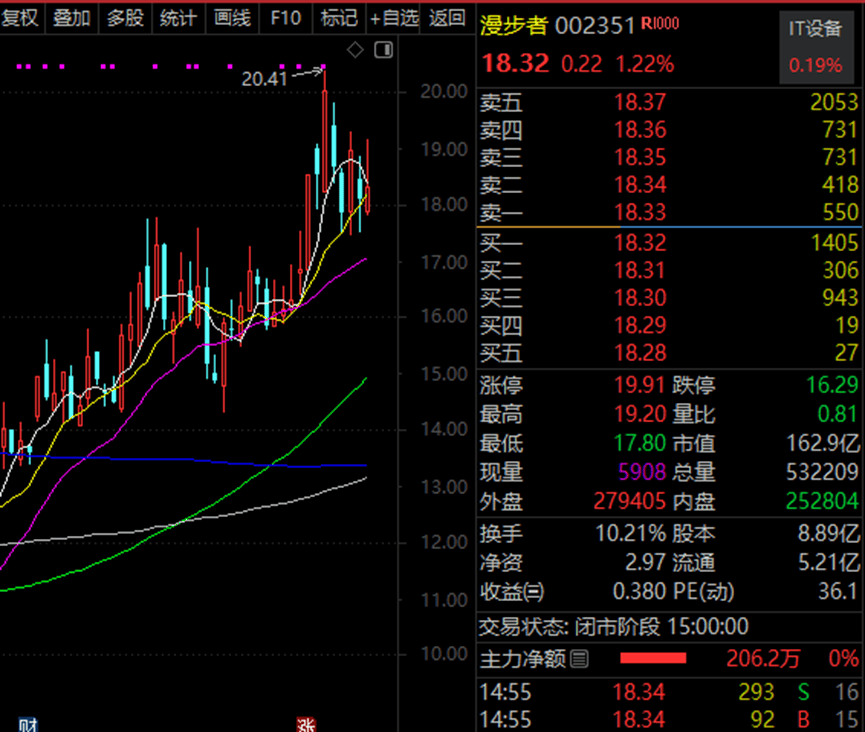
Task: Click the 买一 volume 1405
Action: pyautogui.click(x=834, y=243)
